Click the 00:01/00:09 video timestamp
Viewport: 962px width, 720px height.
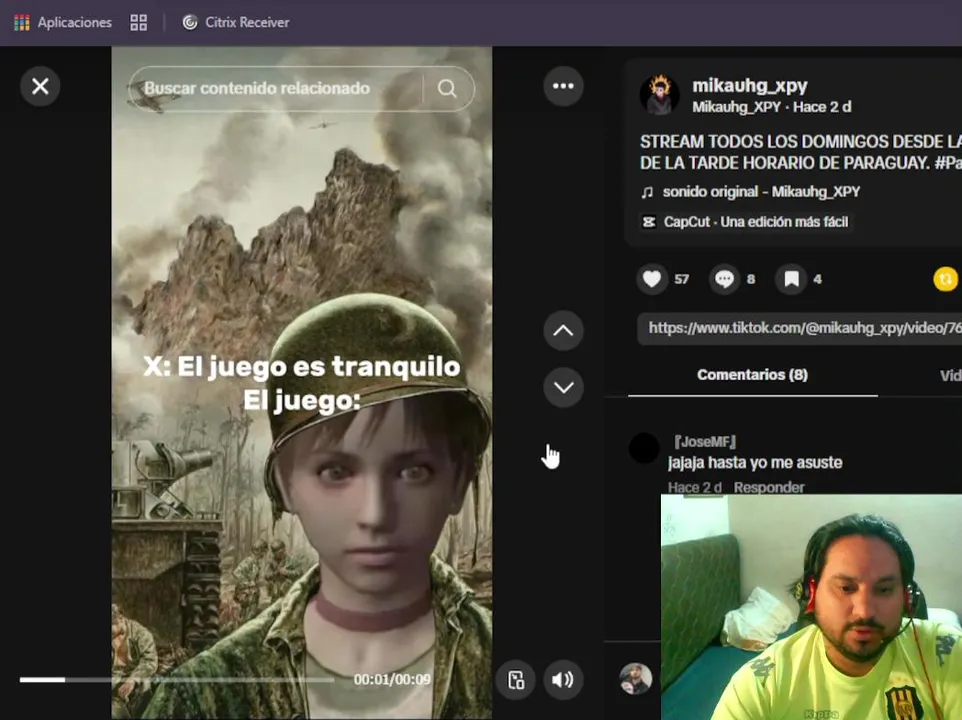tap(392, 680)
